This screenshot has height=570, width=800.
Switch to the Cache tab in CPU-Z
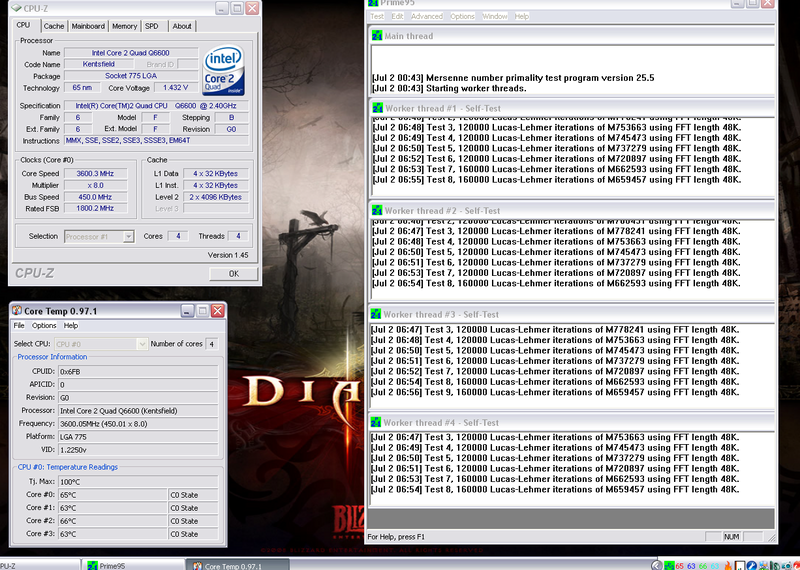[54, 26]
